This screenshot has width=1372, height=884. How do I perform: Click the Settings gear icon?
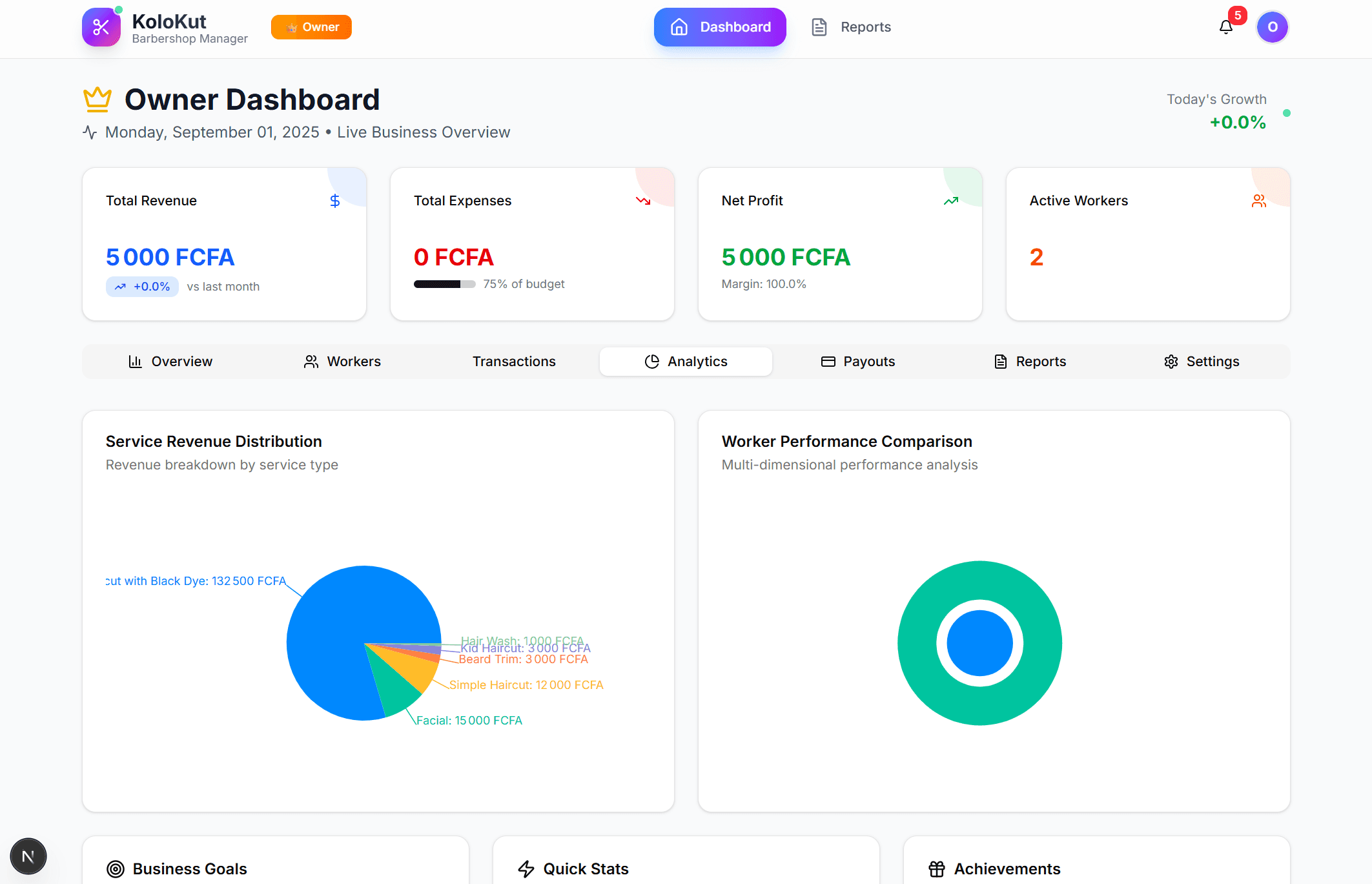pyautogui.click(x=1171, y=361)
